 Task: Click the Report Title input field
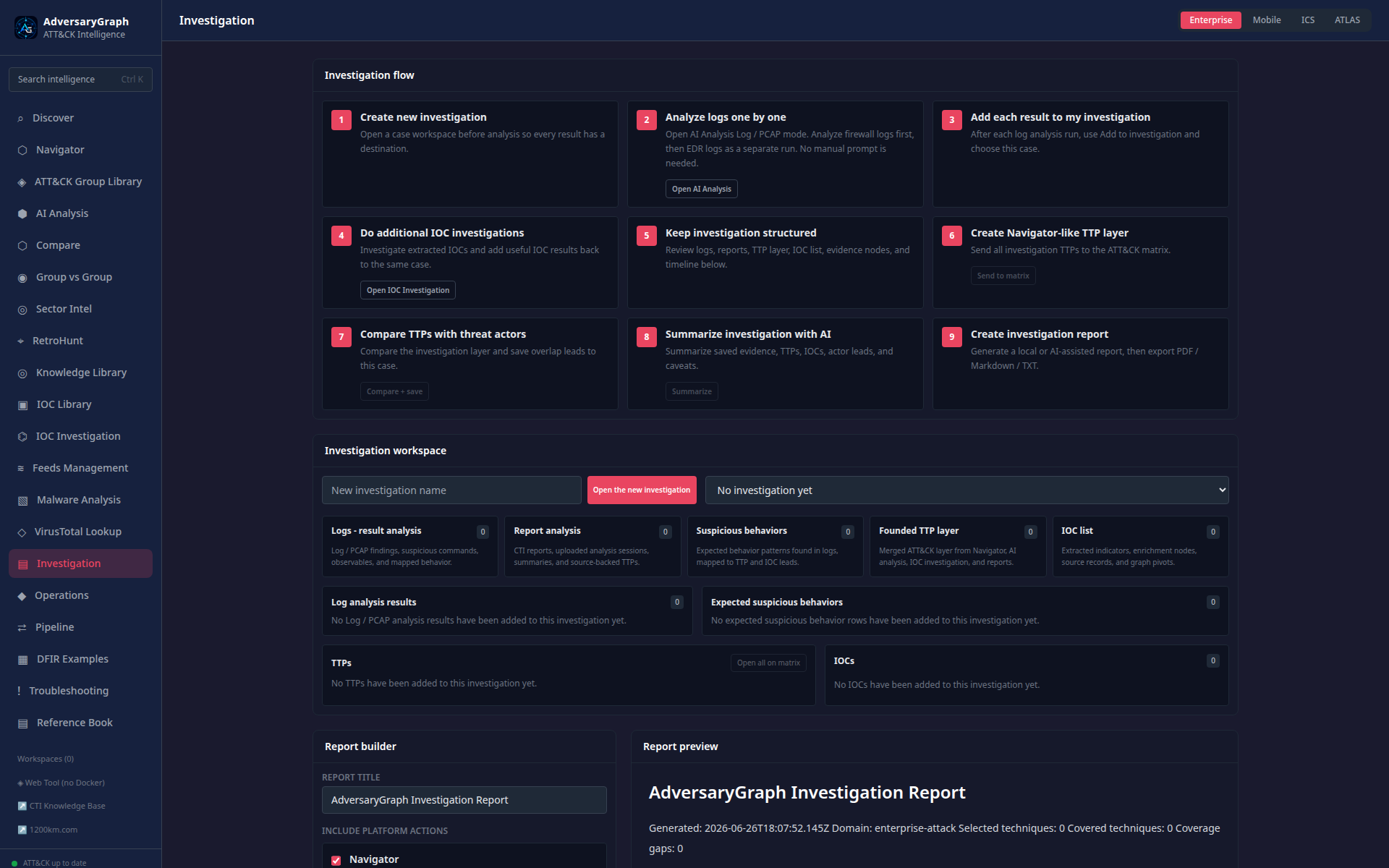[x=464, y=800]
